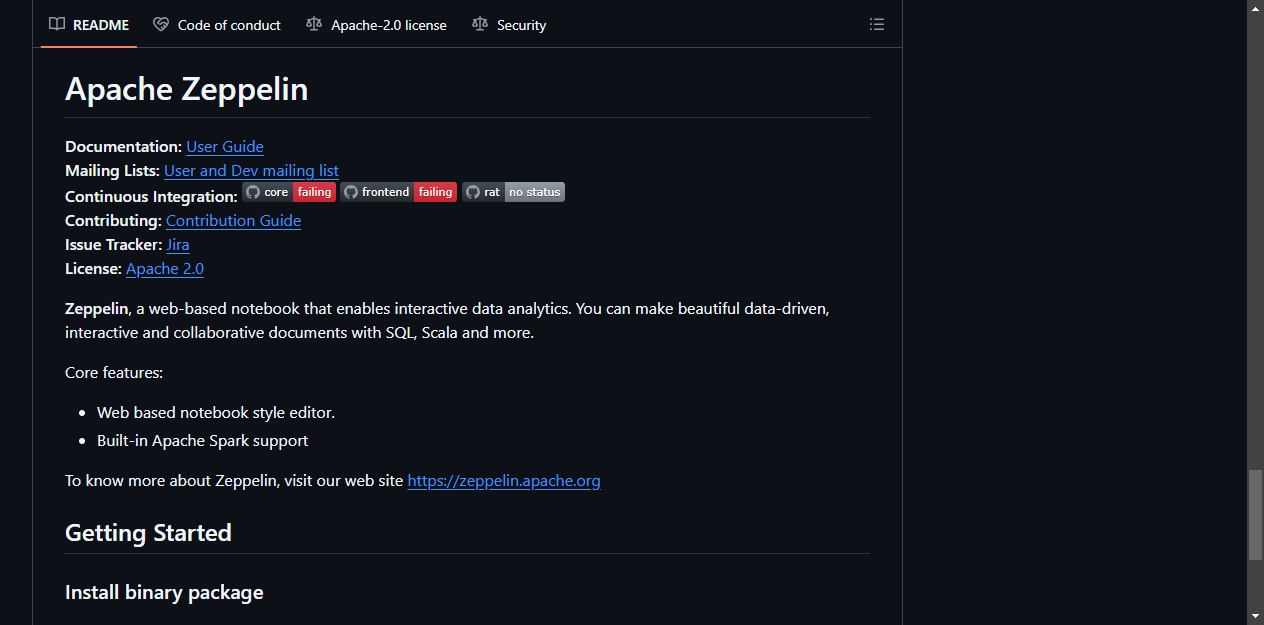Click the 'Continuous Integration:' label

click(151, 196)
